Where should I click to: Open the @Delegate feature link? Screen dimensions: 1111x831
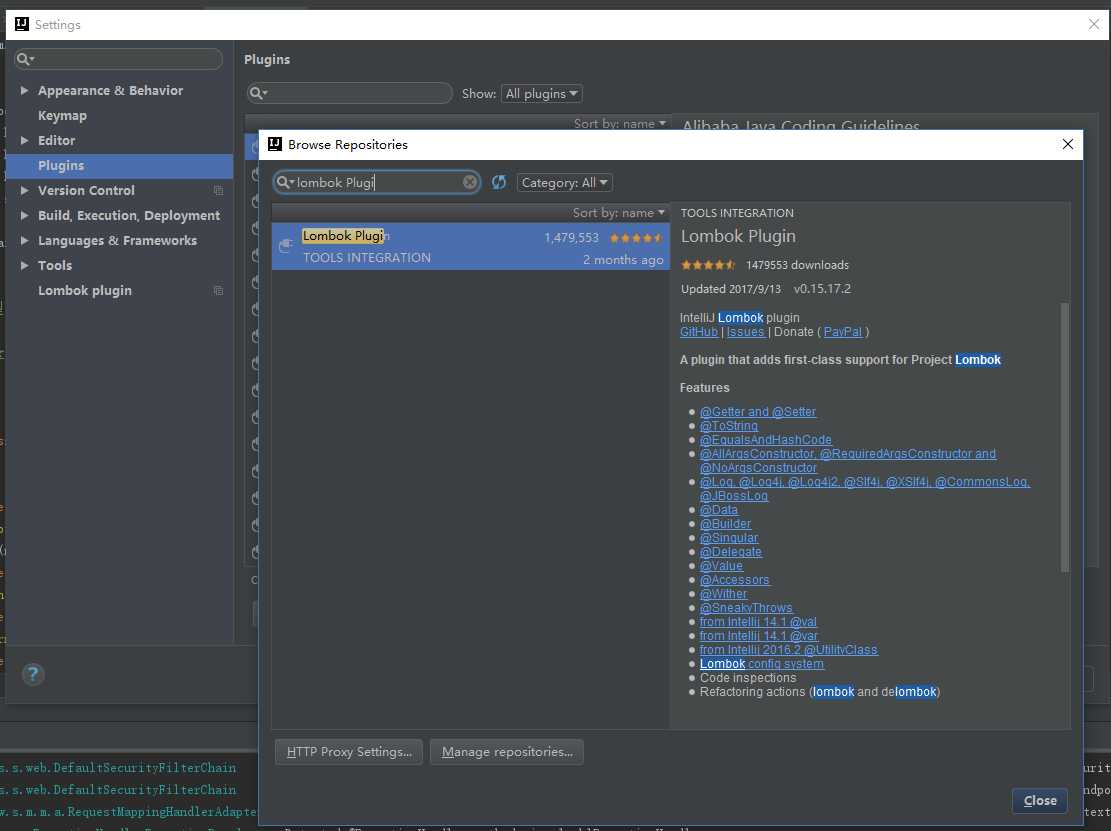pos(731,552)
